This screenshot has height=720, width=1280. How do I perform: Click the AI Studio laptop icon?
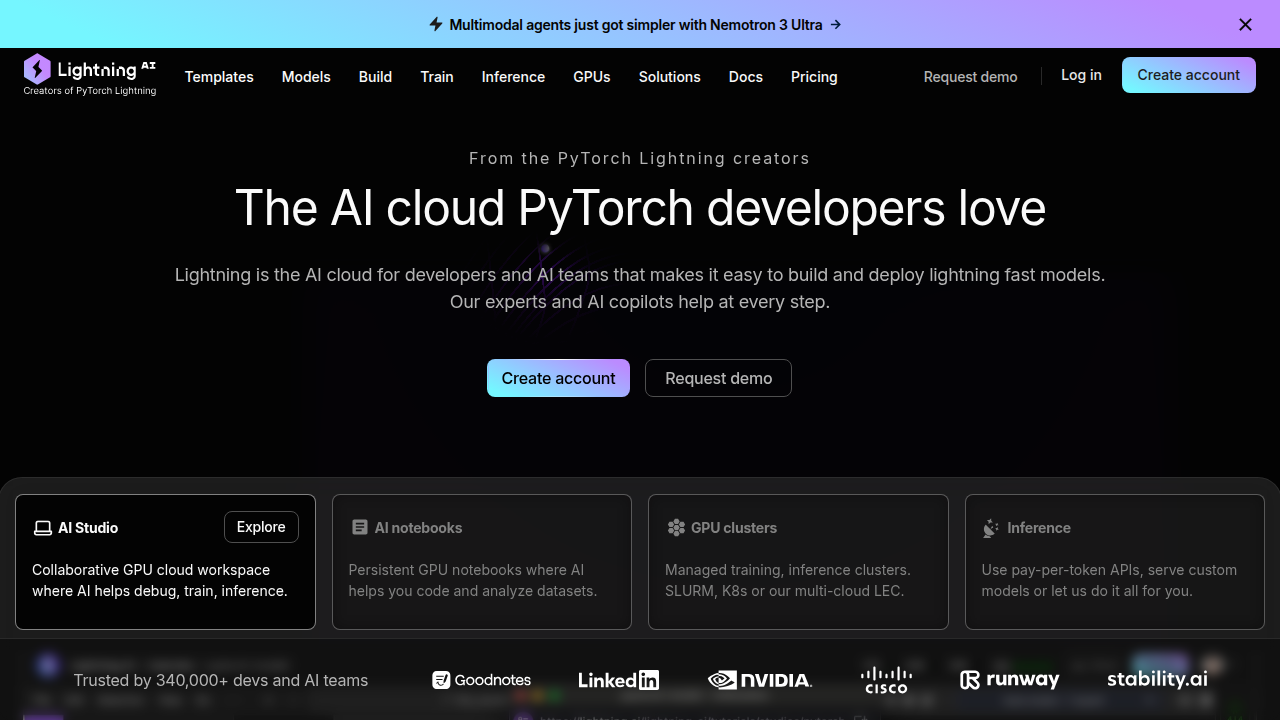click(42, 528)
